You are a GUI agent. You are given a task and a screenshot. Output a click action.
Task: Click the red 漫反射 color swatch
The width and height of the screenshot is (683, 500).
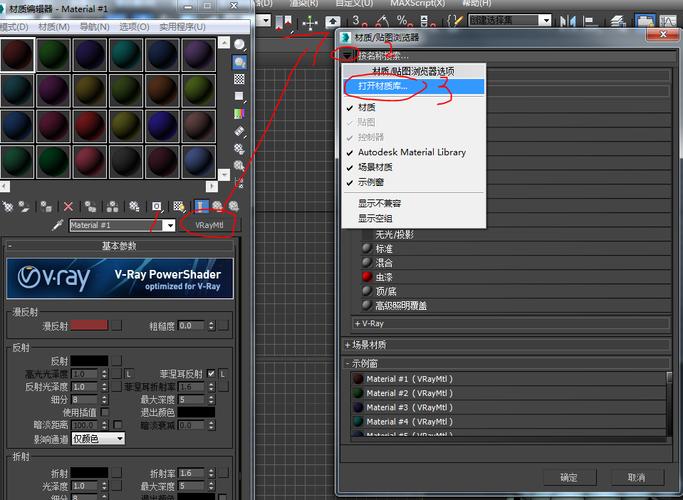coord(89,325)
